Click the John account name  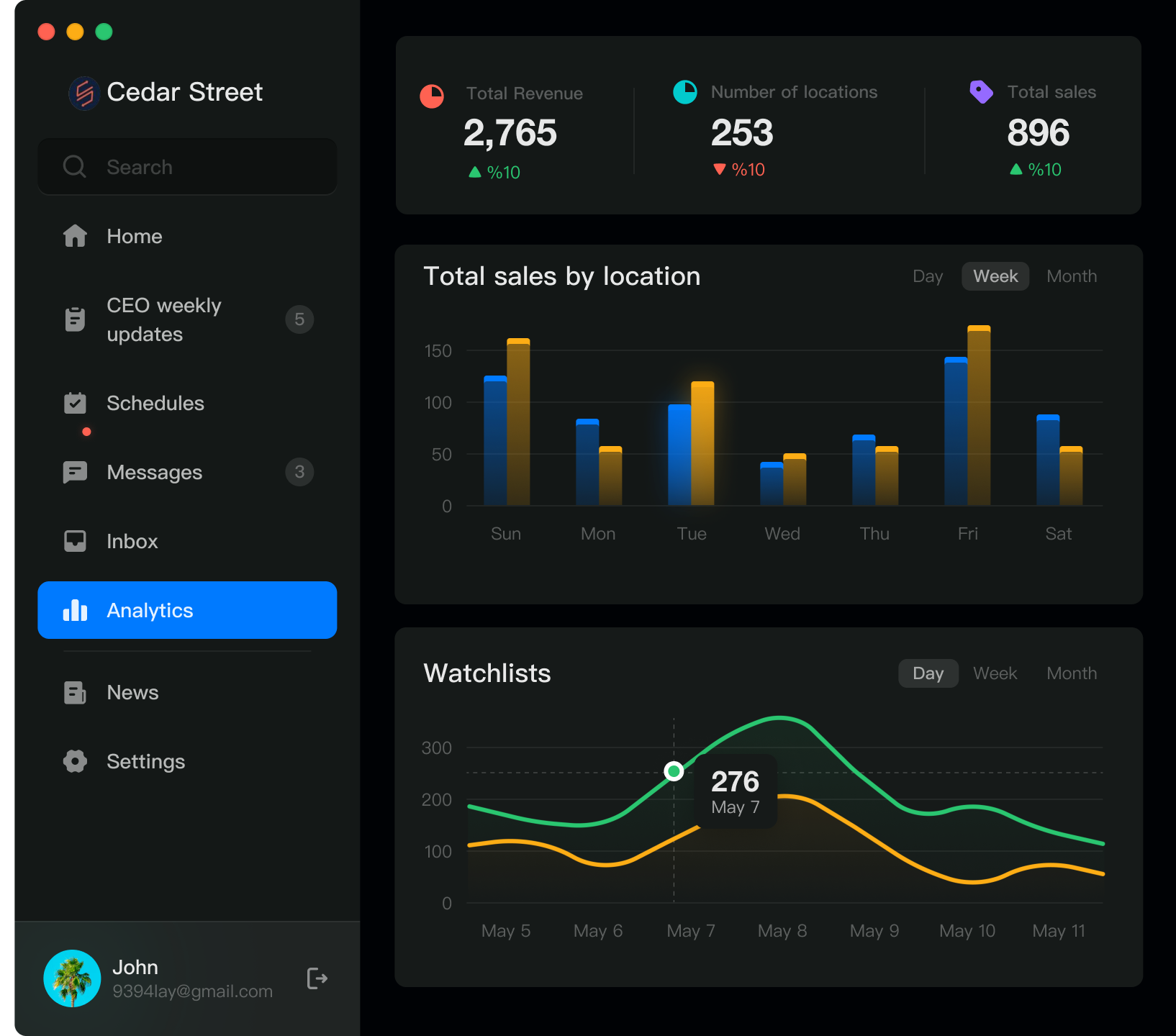point(135,967)
